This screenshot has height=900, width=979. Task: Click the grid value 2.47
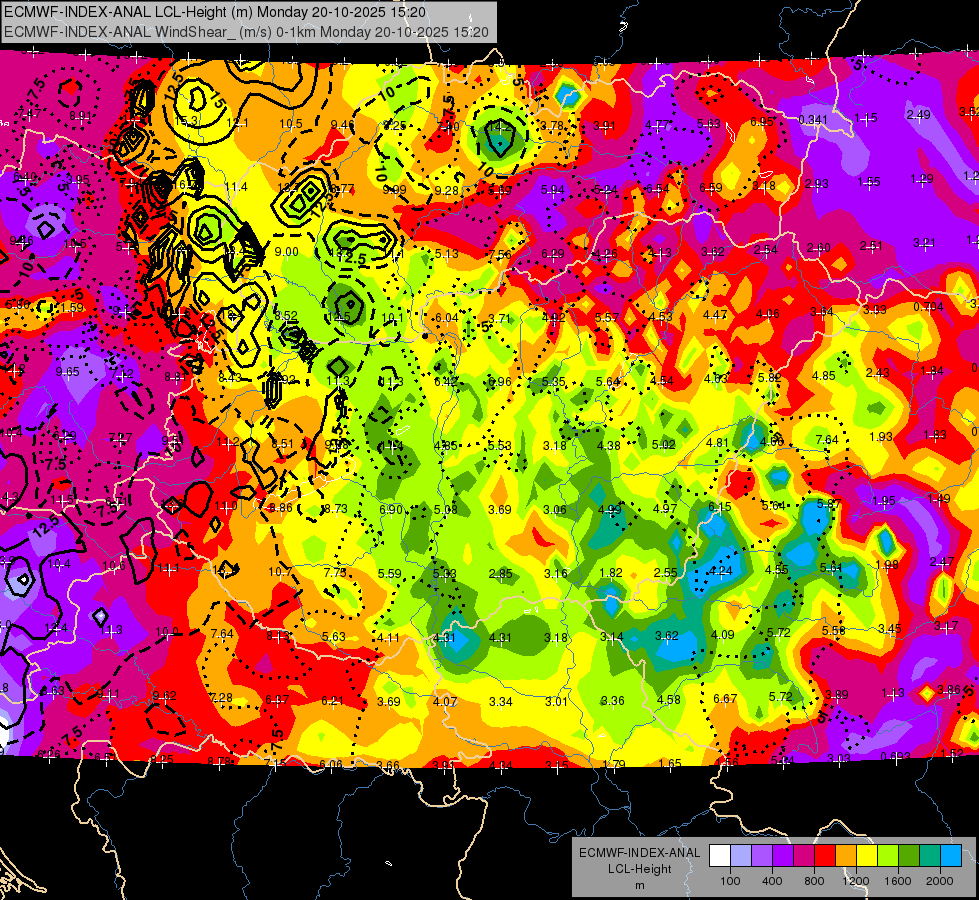[x=942, y=561]
